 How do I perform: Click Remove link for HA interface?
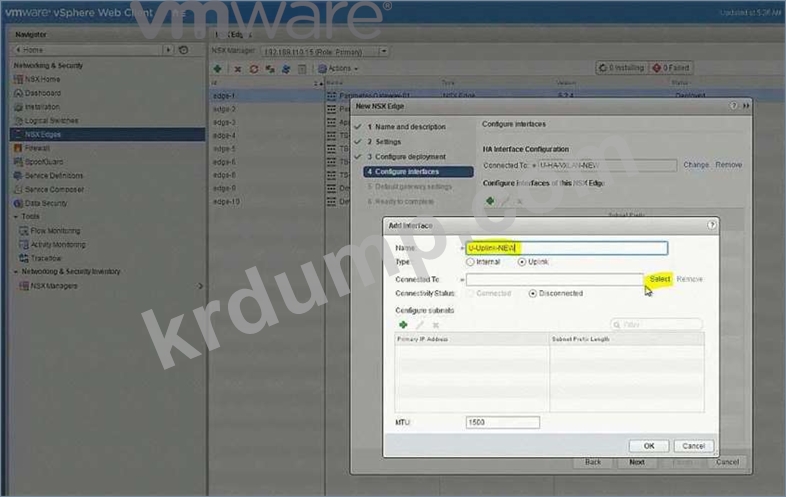click(728, 164)
